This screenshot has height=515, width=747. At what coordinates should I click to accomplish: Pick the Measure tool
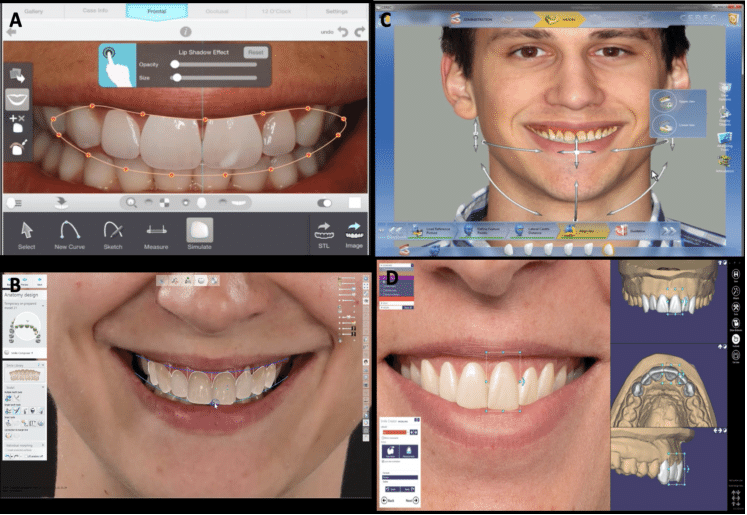pyautogui.click(x=154, y=232)
